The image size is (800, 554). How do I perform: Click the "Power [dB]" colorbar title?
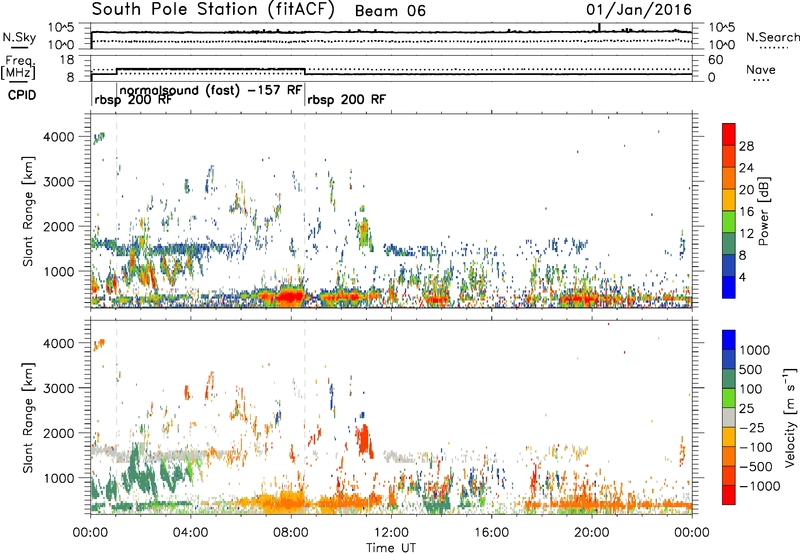point(764,211)
